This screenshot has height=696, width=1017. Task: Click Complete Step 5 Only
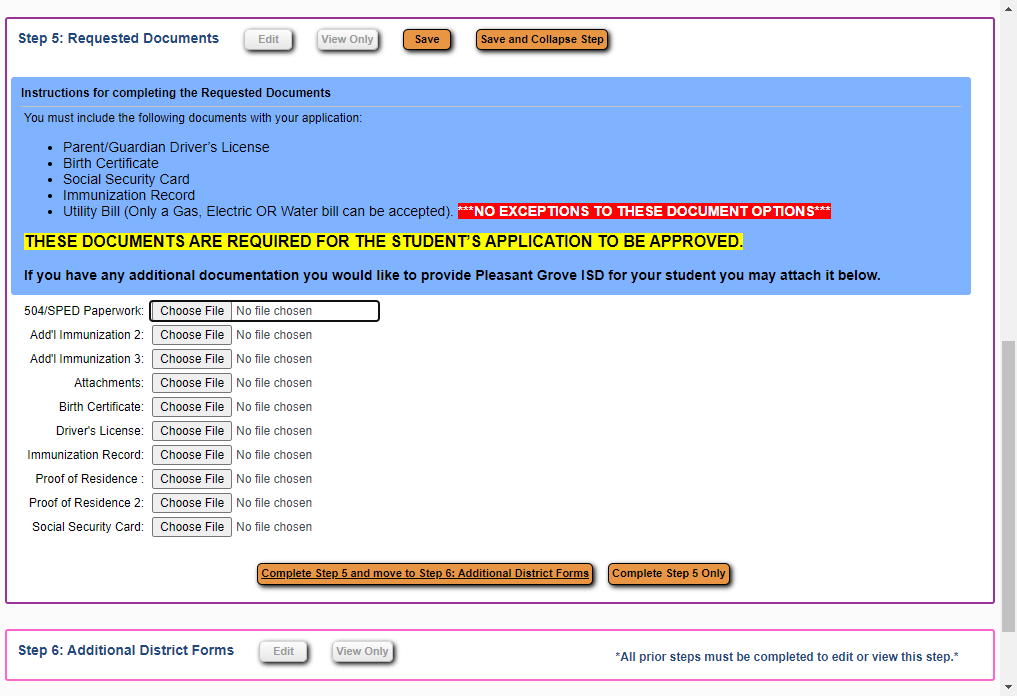pos(669,573)
